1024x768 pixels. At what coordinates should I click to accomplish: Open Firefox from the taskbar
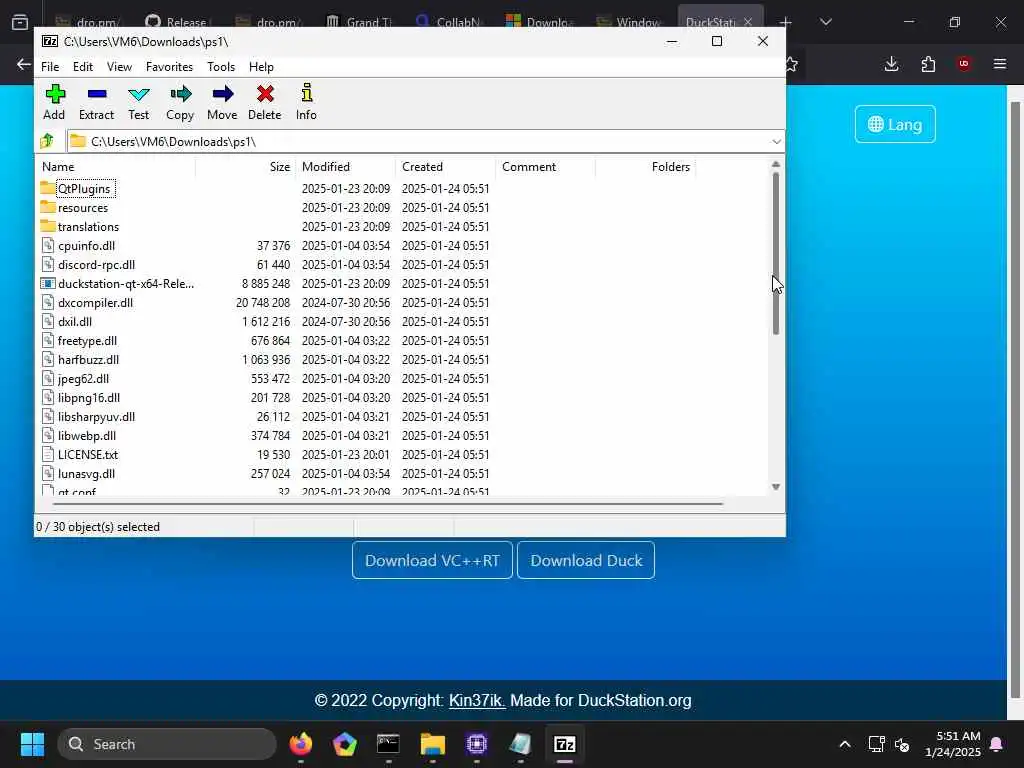[301, 744]
